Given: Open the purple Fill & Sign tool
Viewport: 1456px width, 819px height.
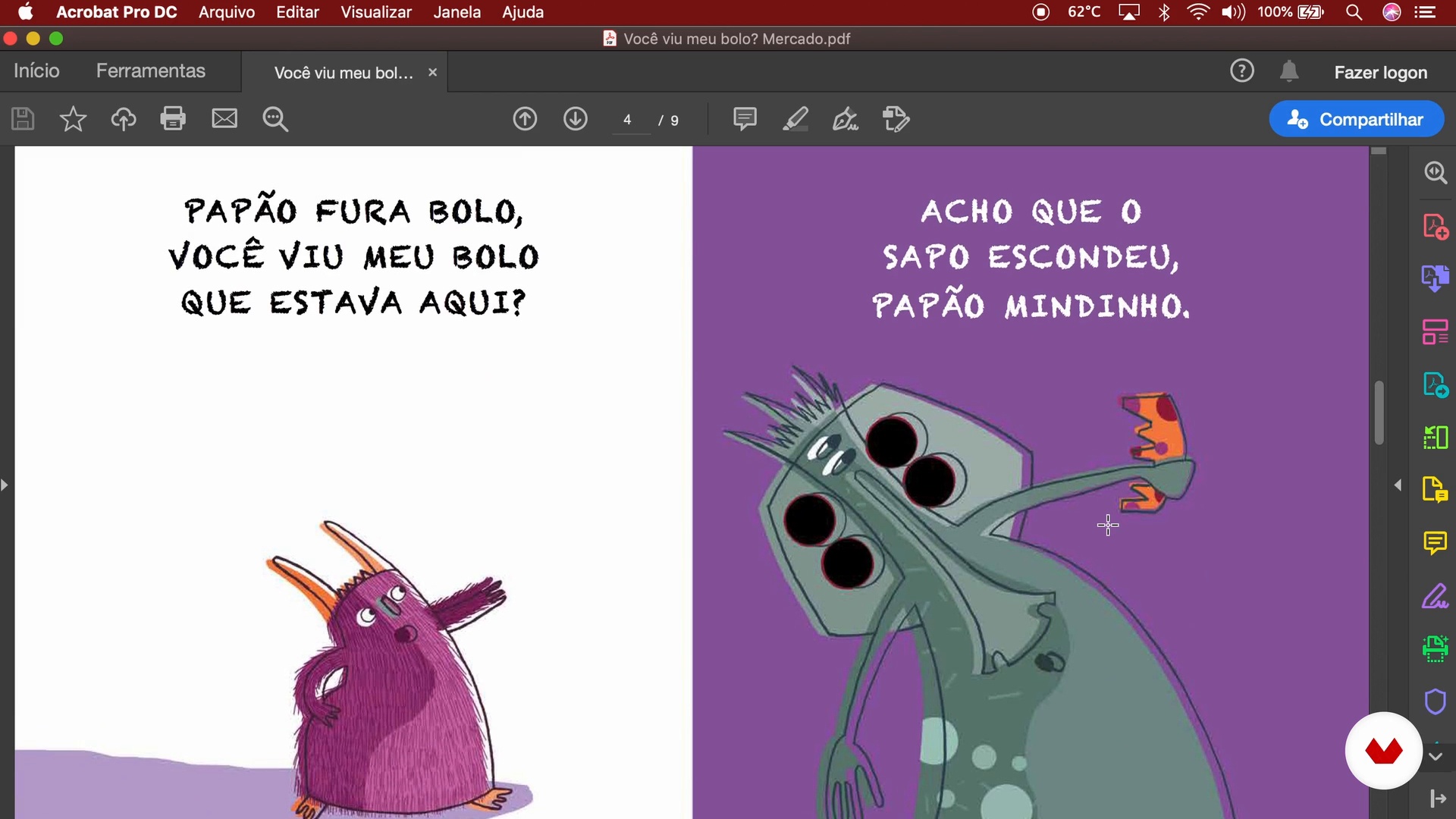Looking at the screenshot, I should pos(1436,596).
